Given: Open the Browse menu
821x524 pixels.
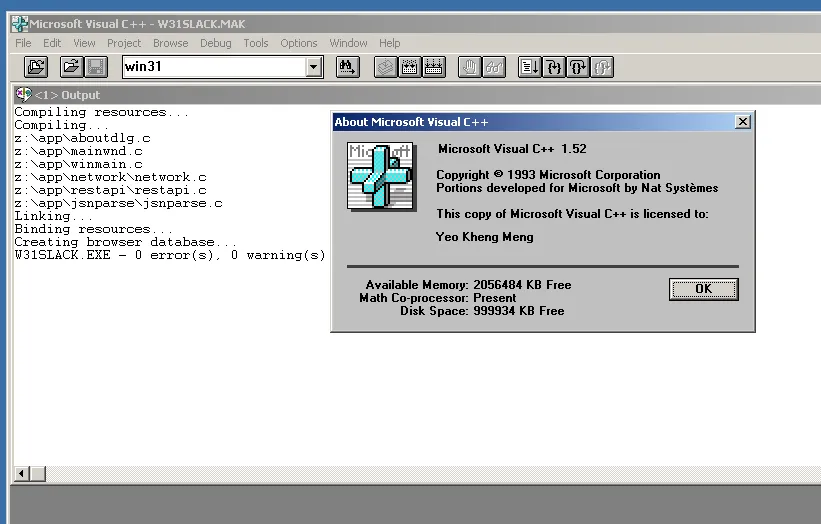Looking at the screenshot, I should pos(171,43).
